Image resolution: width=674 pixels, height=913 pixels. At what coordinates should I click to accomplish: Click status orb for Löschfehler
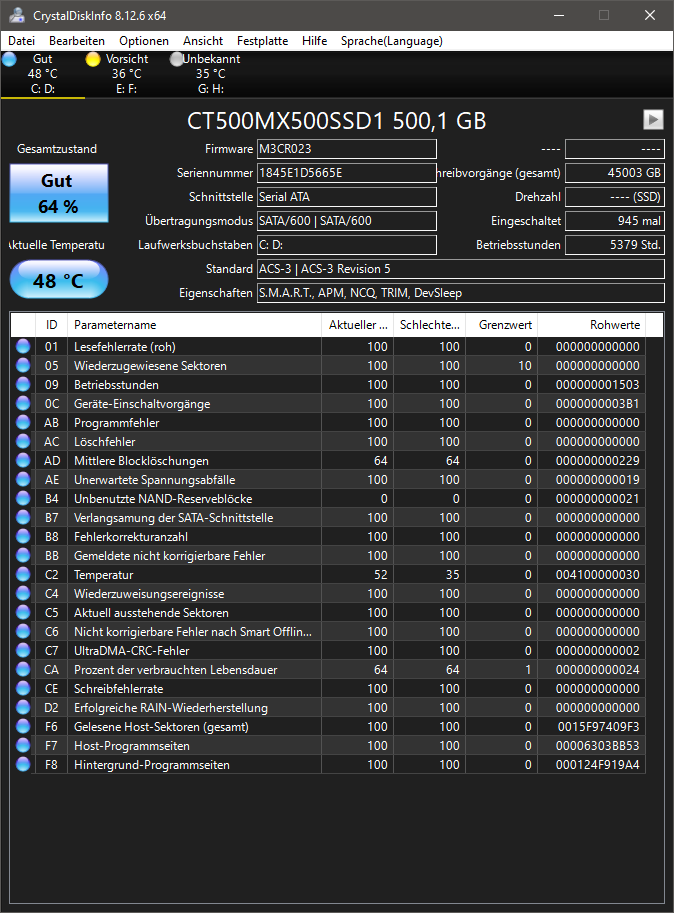point(23,441)
